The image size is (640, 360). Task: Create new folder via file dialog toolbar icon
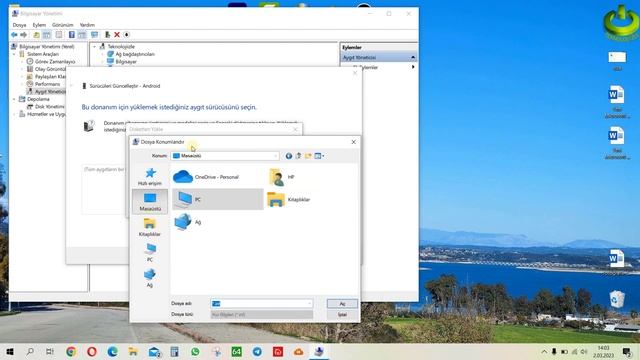click(308, 156)
